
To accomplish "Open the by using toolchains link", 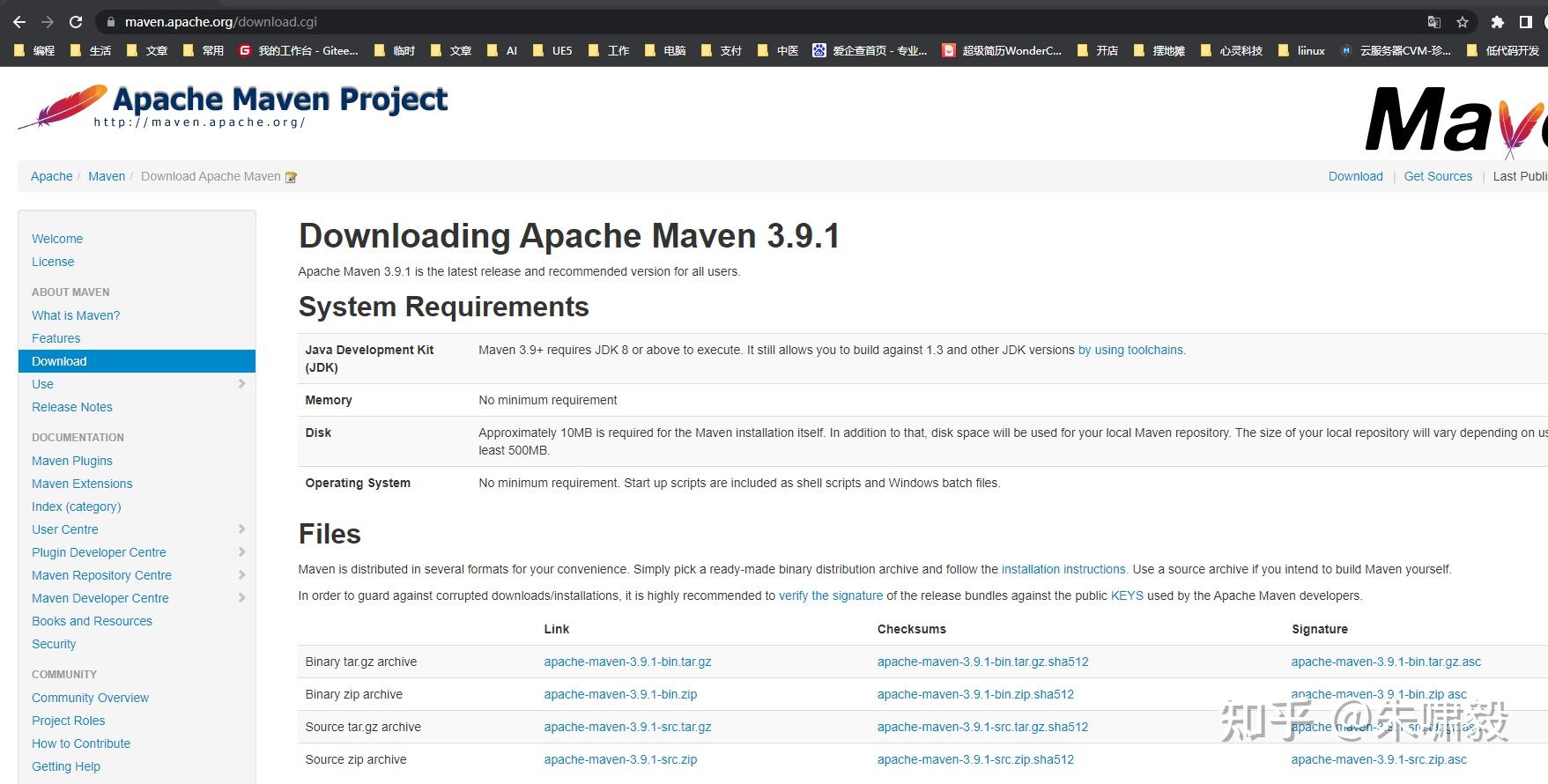I will 1131,350.
